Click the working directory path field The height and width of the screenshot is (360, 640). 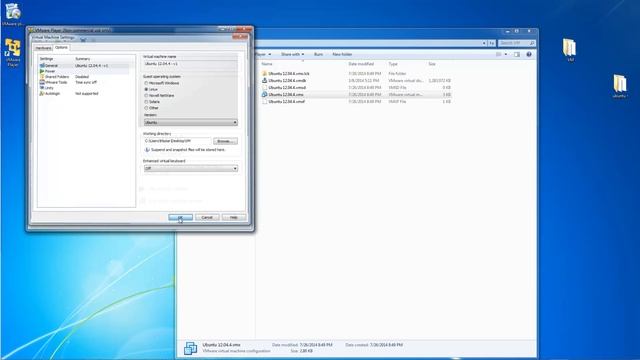(177, 141)
